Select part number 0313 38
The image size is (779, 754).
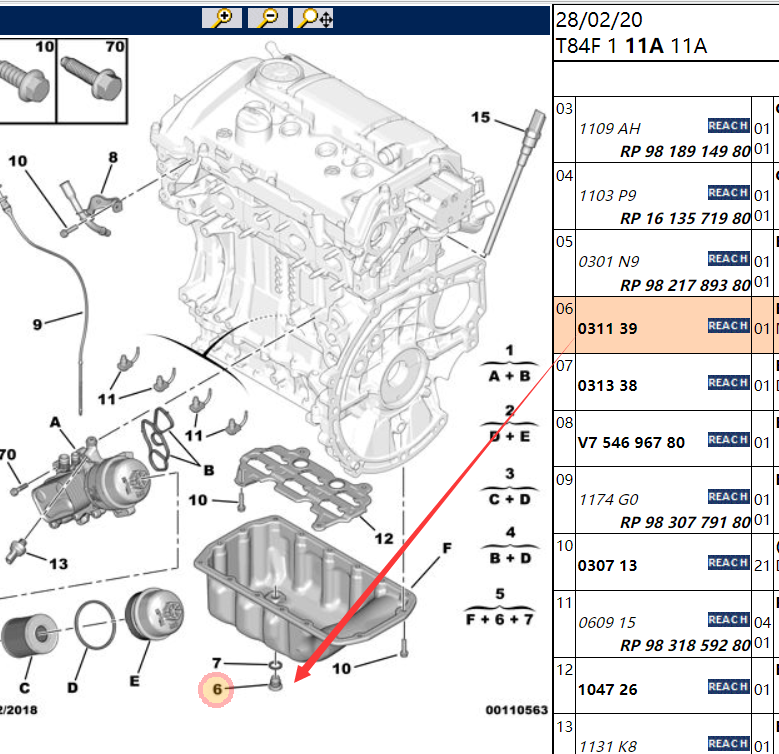pyautogui.click(x=608, y=386)
